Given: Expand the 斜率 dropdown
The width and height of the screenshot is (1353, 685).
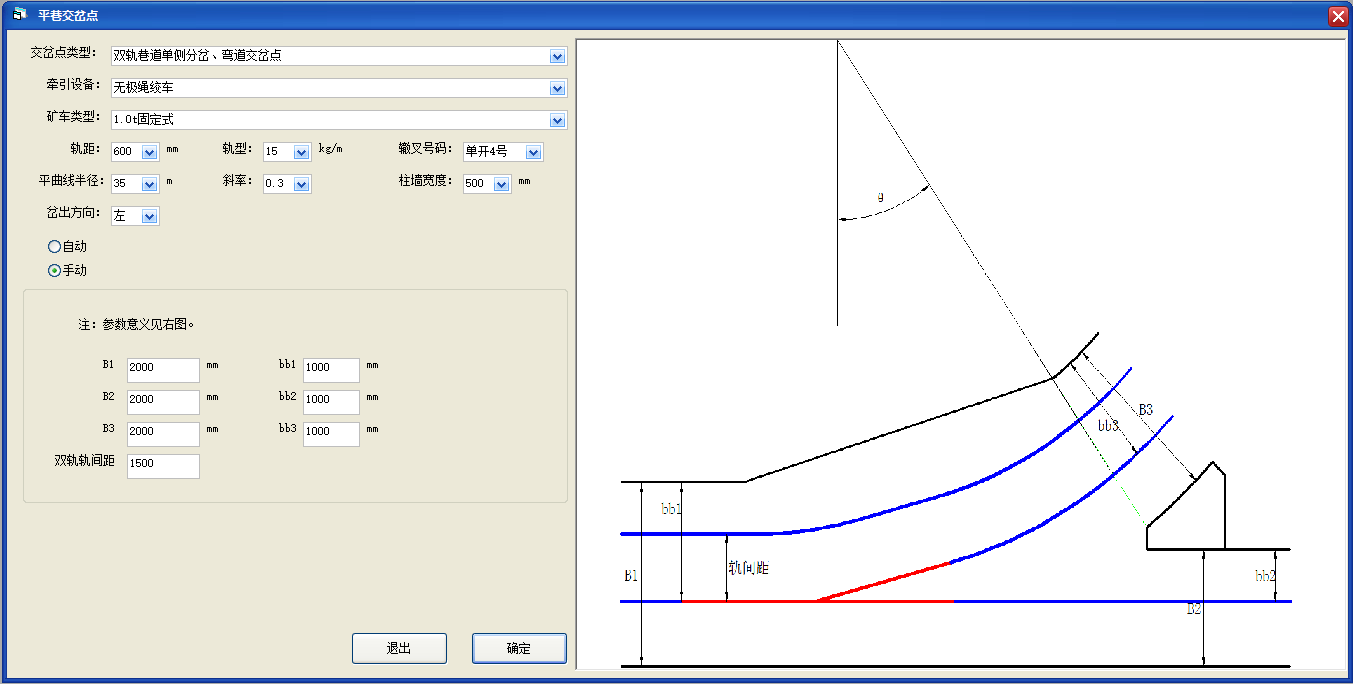Looking at the screenshot, I should pyautogui.click(x=301, y=184).
